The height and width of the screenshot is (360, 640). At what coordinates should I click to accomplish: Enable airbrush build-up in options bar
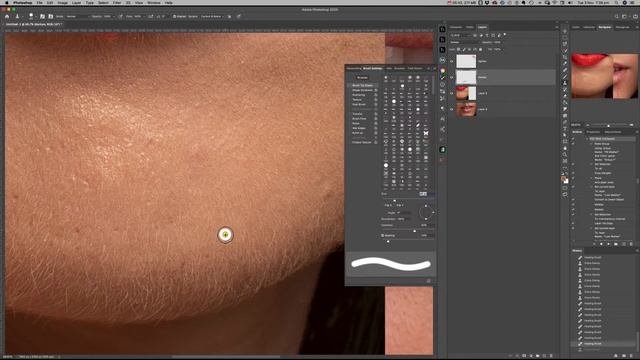pyautogui.click(x=151, y=16)
